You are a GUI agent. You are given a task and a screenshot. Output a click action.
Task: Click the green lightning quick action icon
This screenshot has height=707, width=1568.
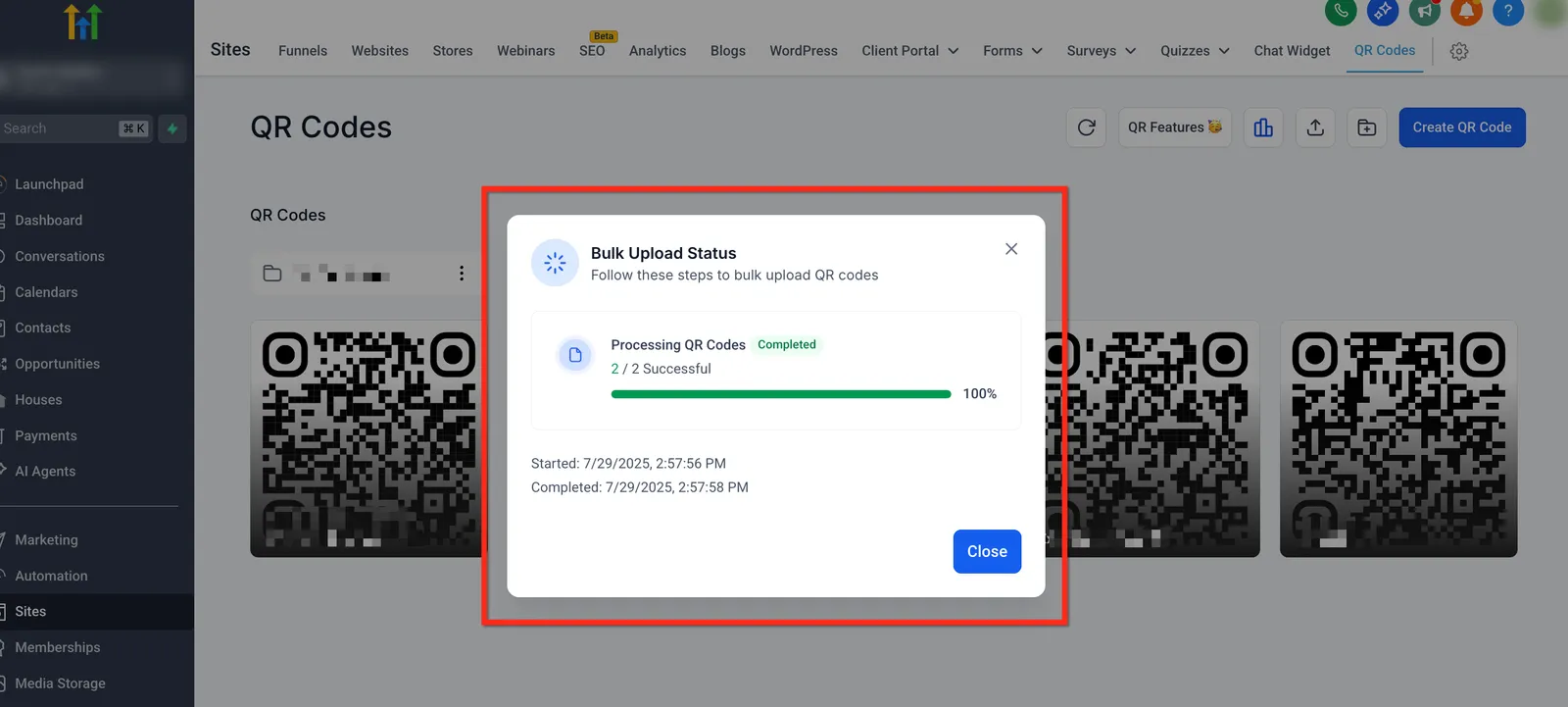(172, 128)
